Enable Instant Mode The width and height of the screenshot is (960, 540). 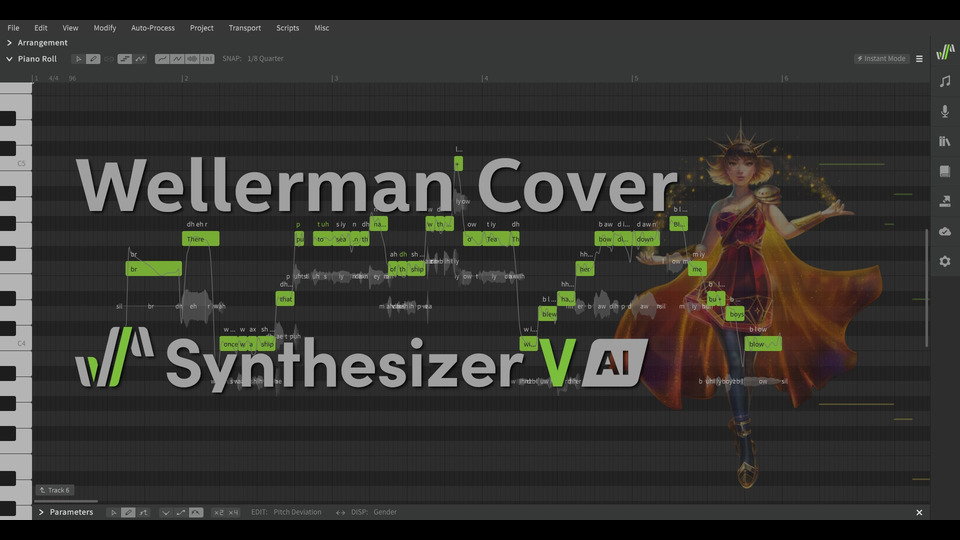pos(882,59)
